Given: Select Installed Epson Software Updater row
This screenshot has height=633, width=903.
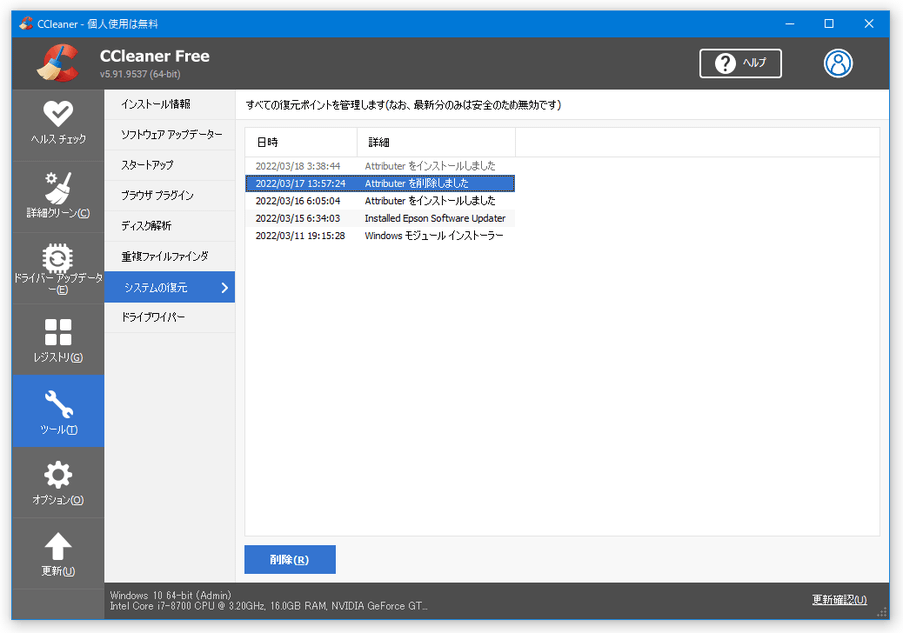Looking at the screenshot, I should coord(380,218).
